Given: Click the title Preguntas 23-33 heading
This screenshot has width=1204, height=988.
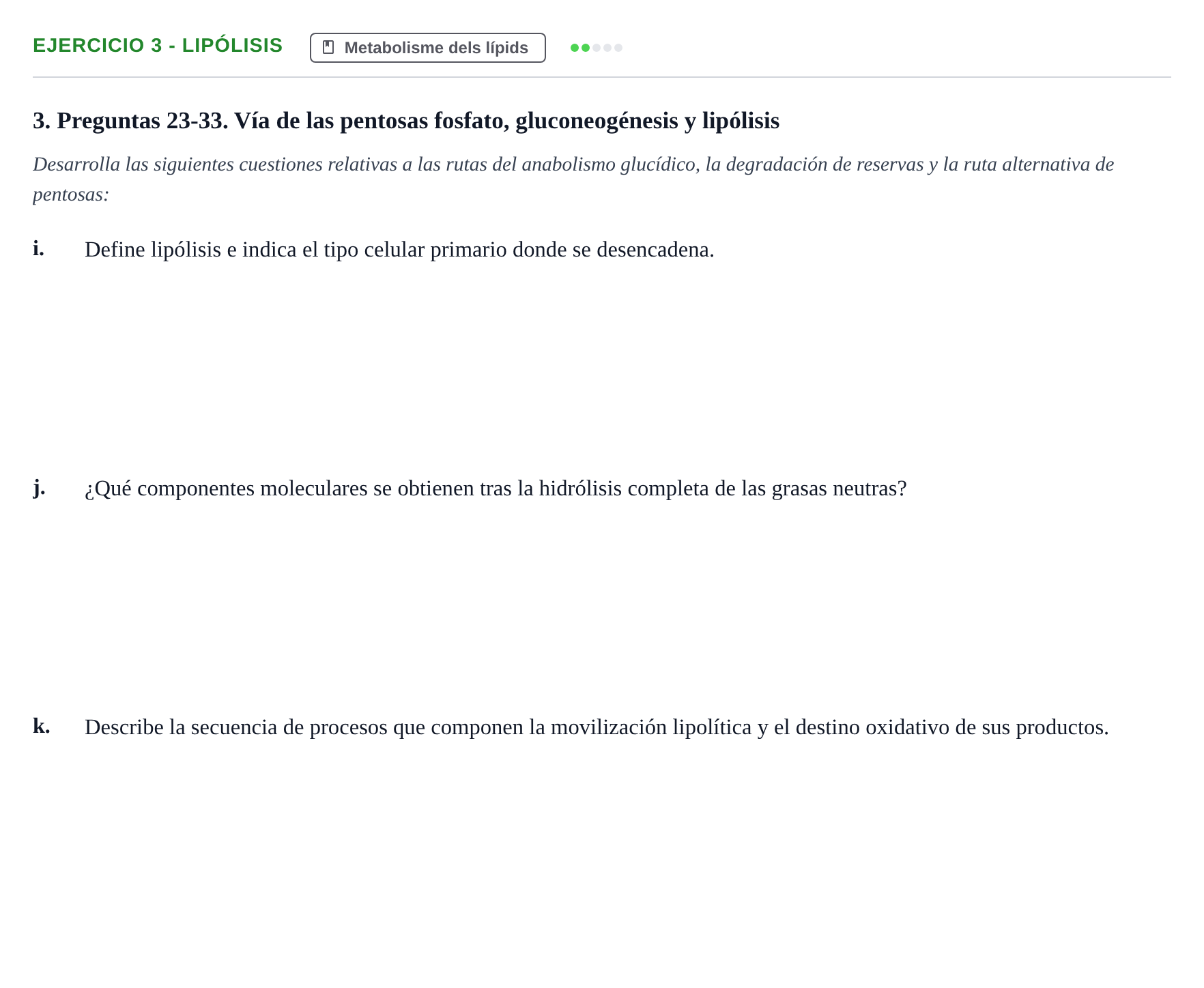Looking at the screenshot, I should coord(406,121).
